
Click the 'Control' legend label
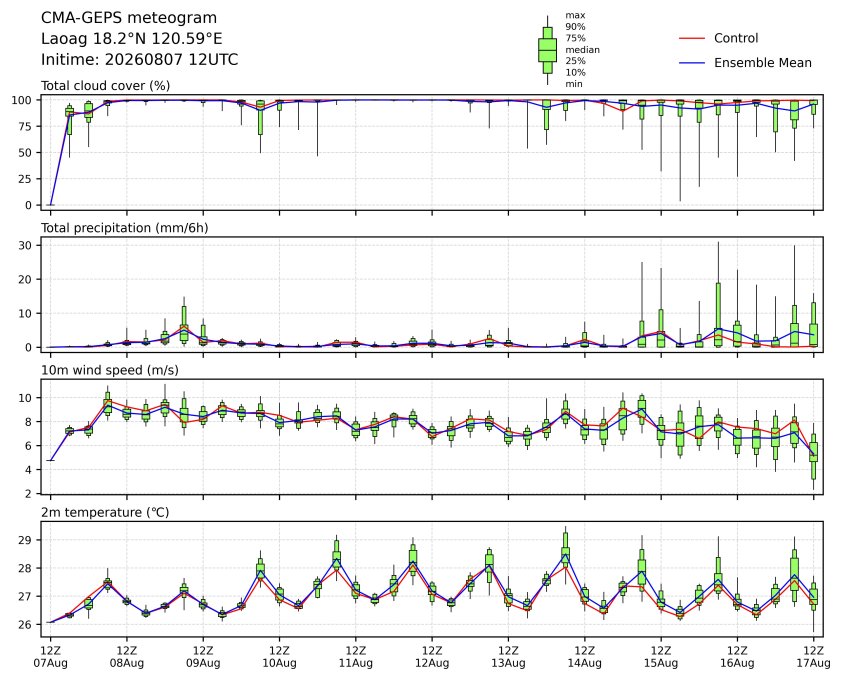click(x=736, y=38)
